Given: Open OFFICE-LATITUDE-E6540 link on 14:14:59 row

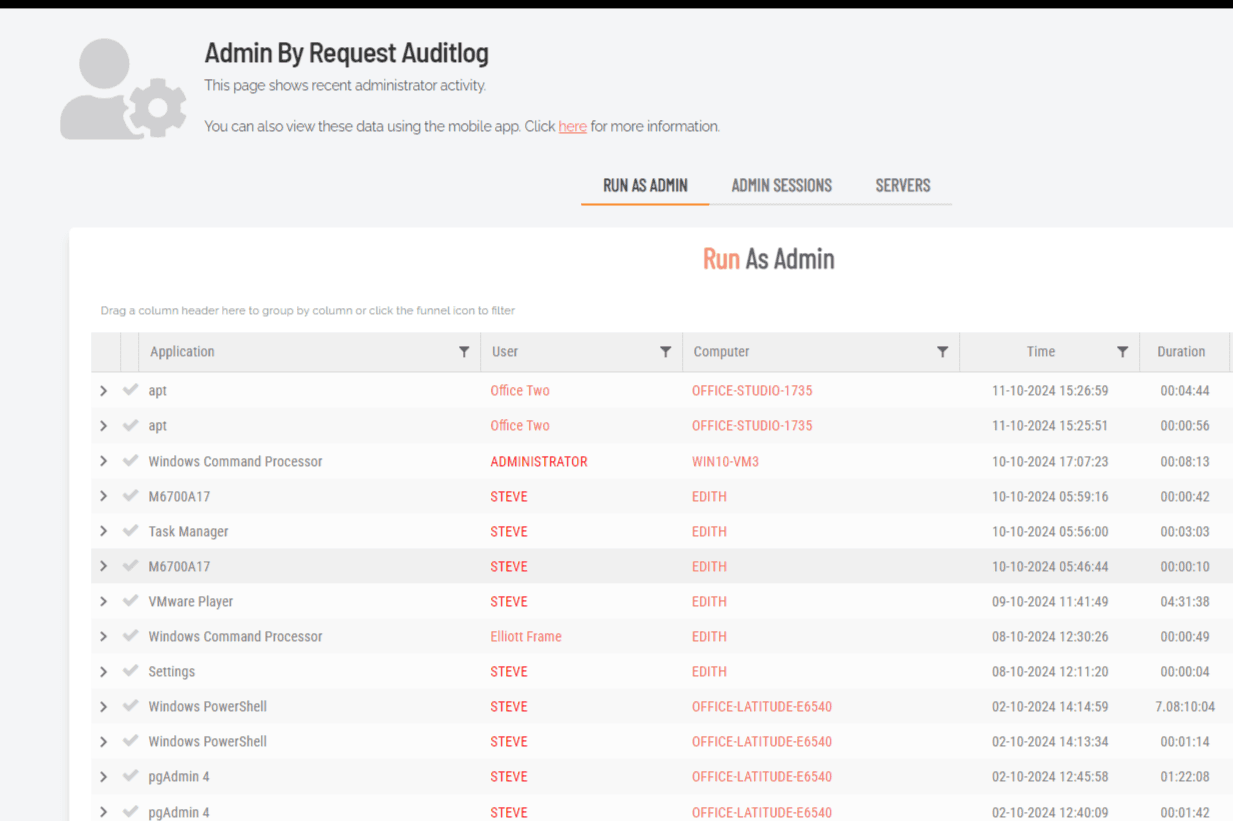Looking at the screenshot, I should click(x=762, y=706).
